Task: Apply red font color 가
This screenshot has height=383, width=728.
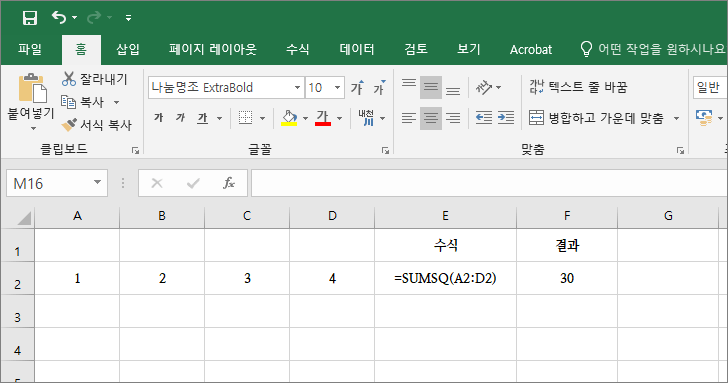Action: pyautogui.click(x=323, y=118)
